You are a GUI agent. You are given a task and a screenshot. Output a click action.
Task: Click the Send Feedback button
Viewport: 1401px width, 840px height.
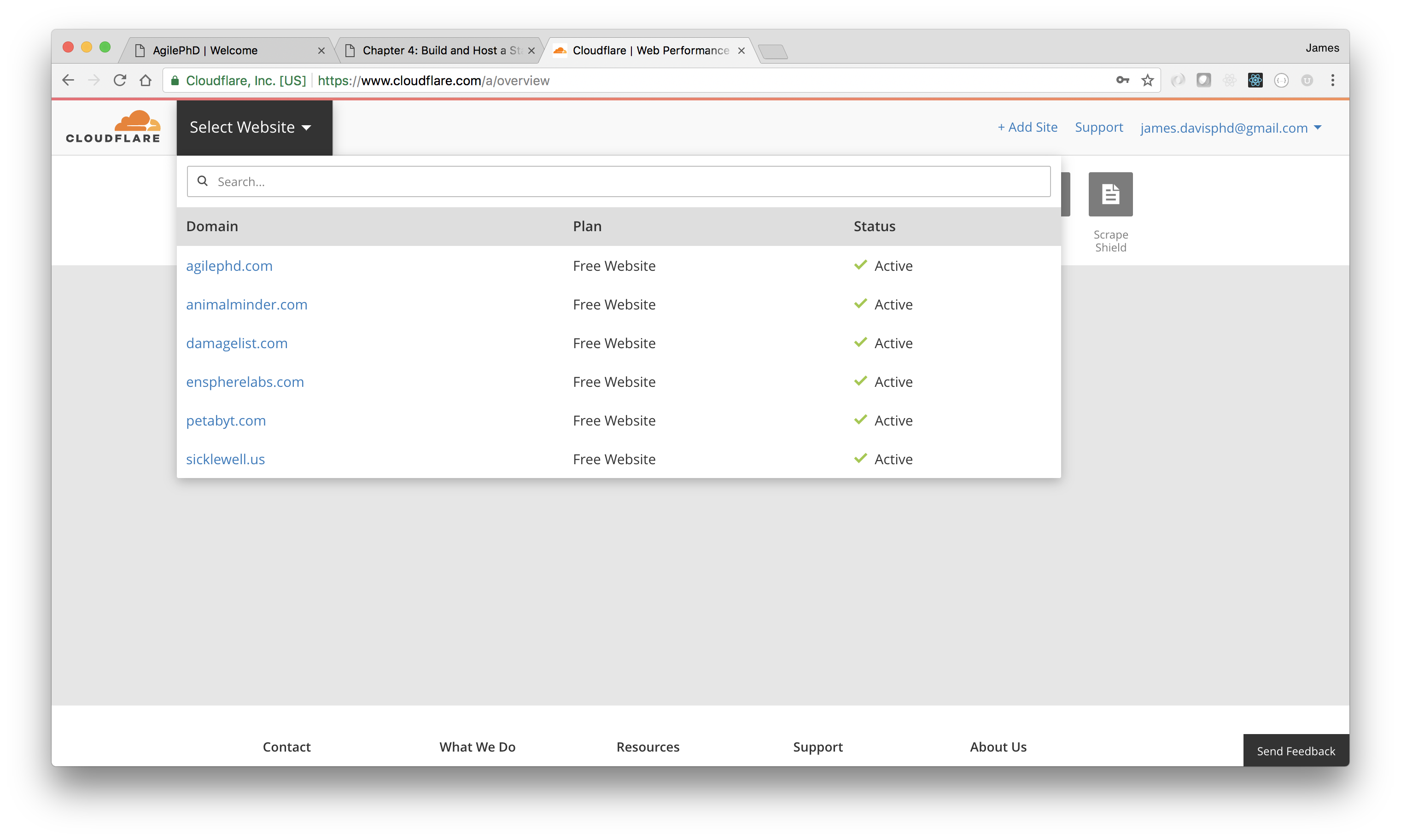pos(1295,751)
